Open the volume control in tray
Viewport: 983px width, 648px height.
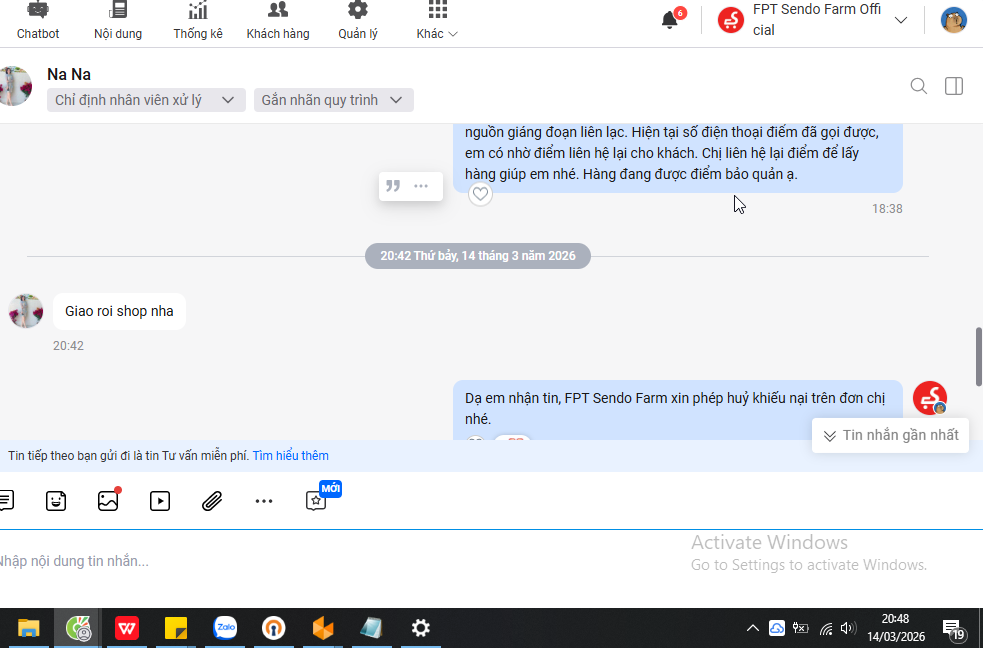point(848,628)
